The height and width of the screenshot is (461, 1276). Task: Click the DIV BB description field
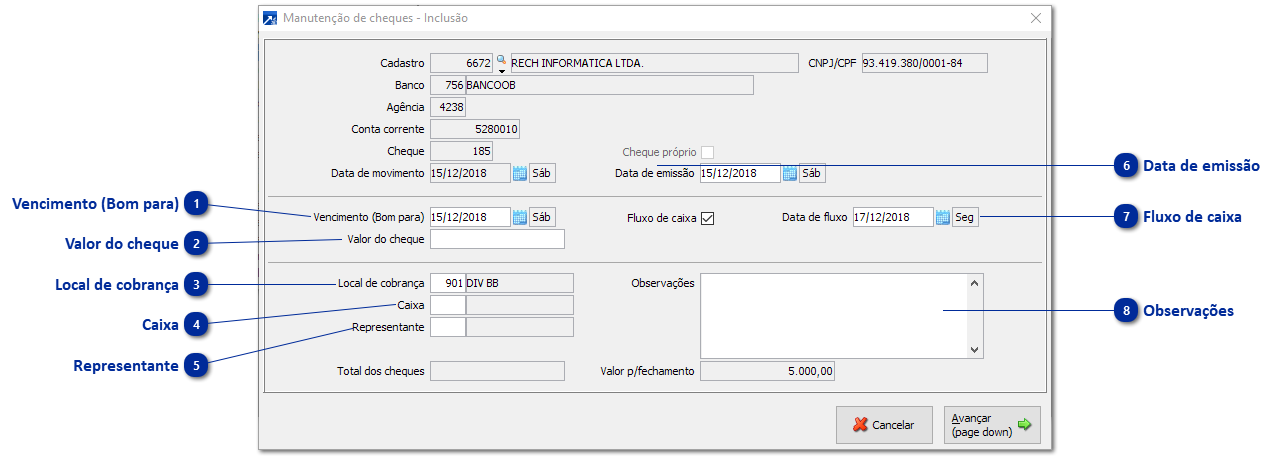point(520,283)
